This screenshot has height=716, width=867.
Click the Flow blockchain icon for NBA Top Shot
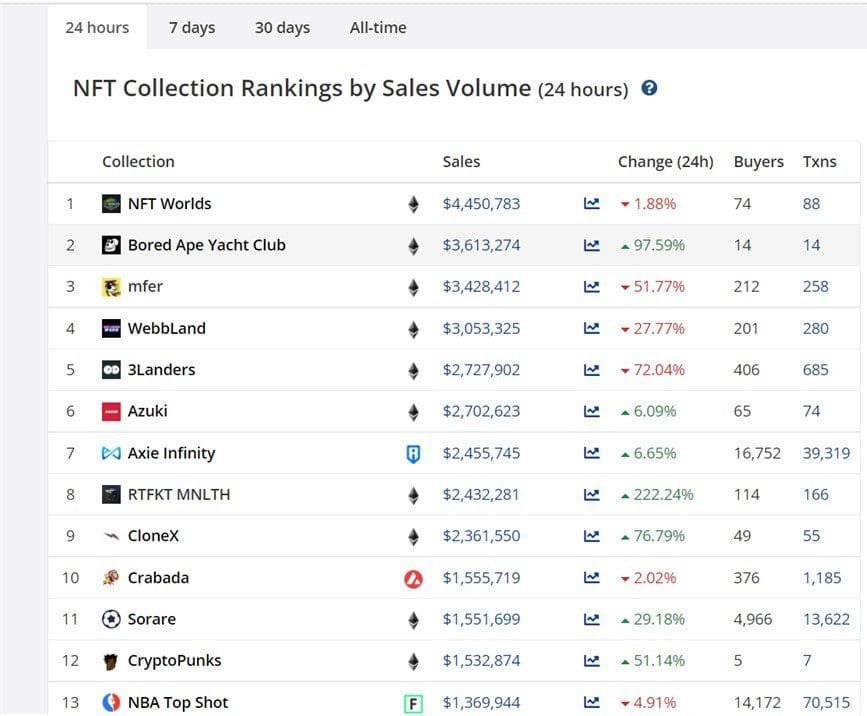point(413,702)
